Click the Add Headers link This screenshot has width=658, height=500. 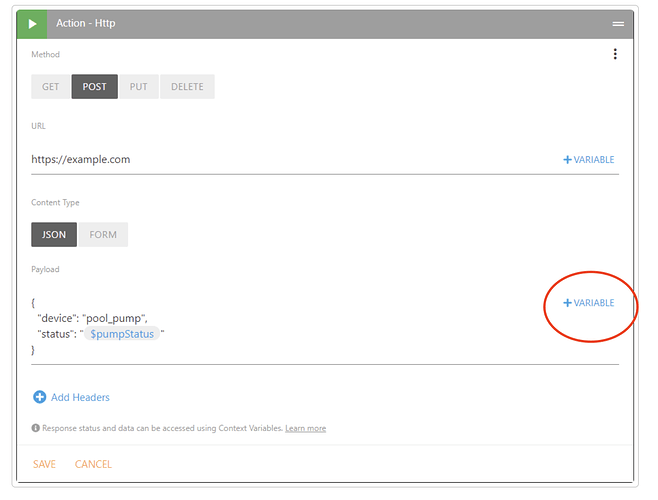coord(80,397)
